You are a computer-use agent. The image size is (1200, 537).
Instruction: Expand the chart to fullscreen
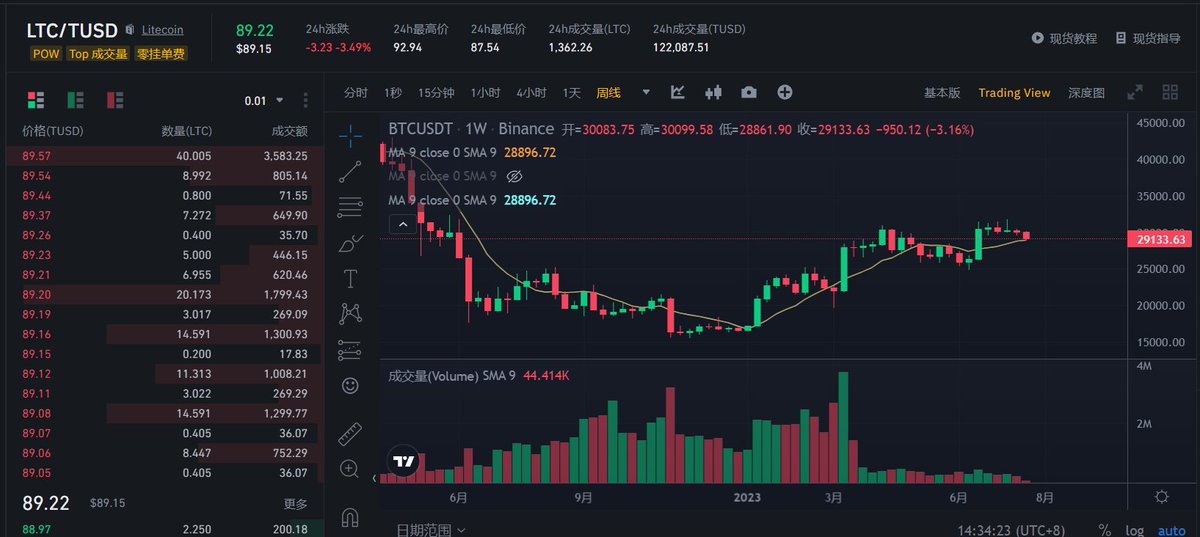point(1134,92)
